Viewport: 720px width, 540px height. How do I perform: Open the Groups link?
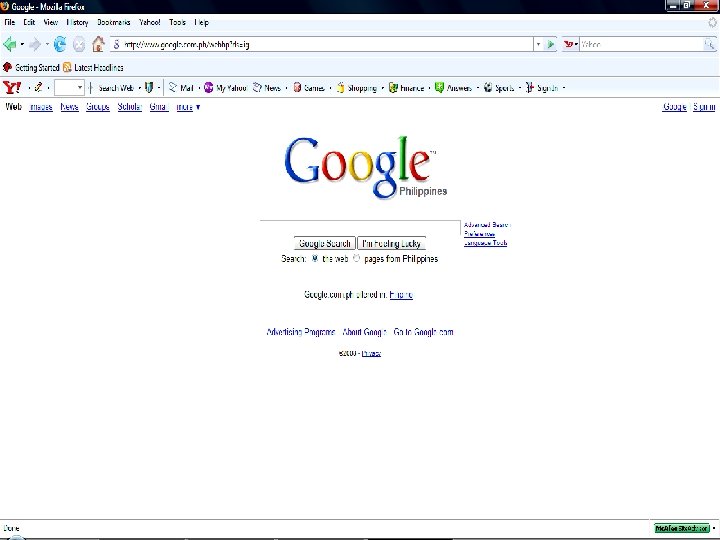pyautogui.click(x=97, y=107)
